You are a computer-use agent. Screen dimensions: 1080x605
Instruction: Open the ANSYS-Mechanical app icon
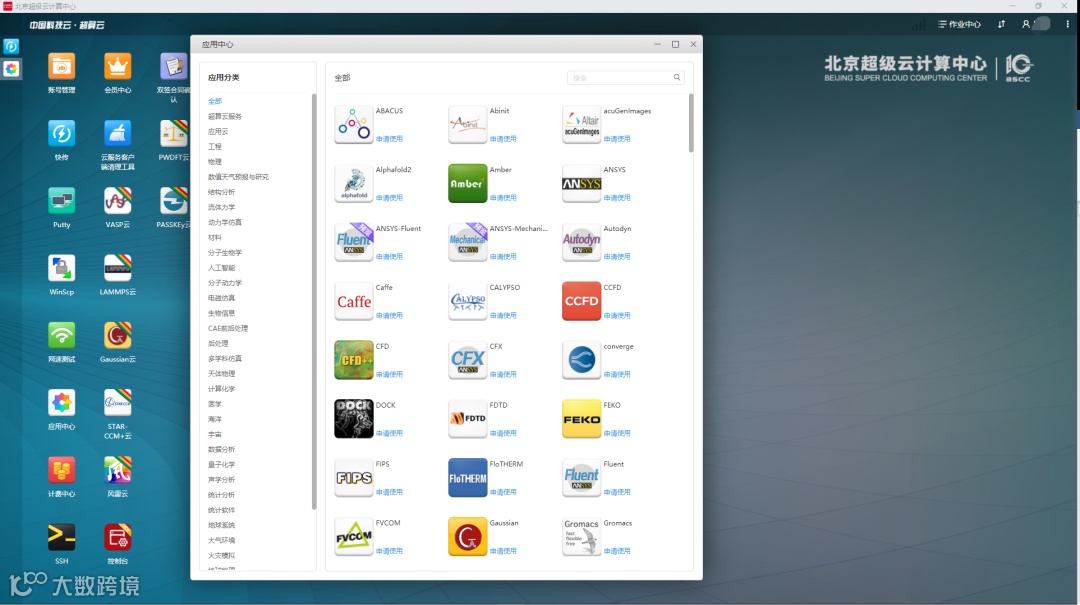point(468,243)
